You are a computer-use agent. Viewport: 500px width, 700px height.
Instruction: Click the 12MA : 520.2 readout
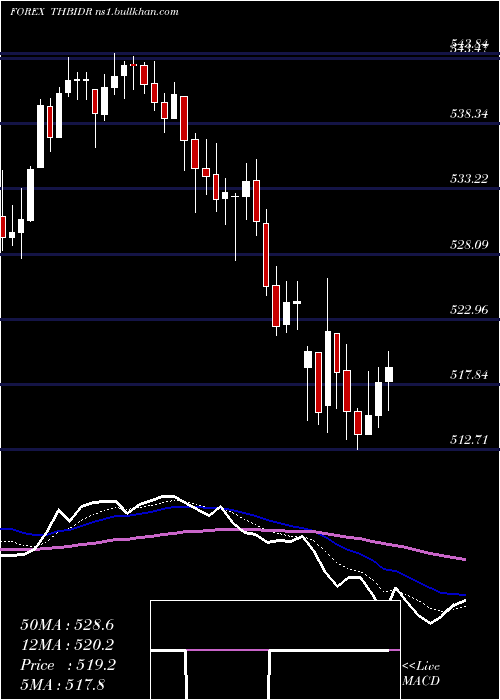coord(67,645)
